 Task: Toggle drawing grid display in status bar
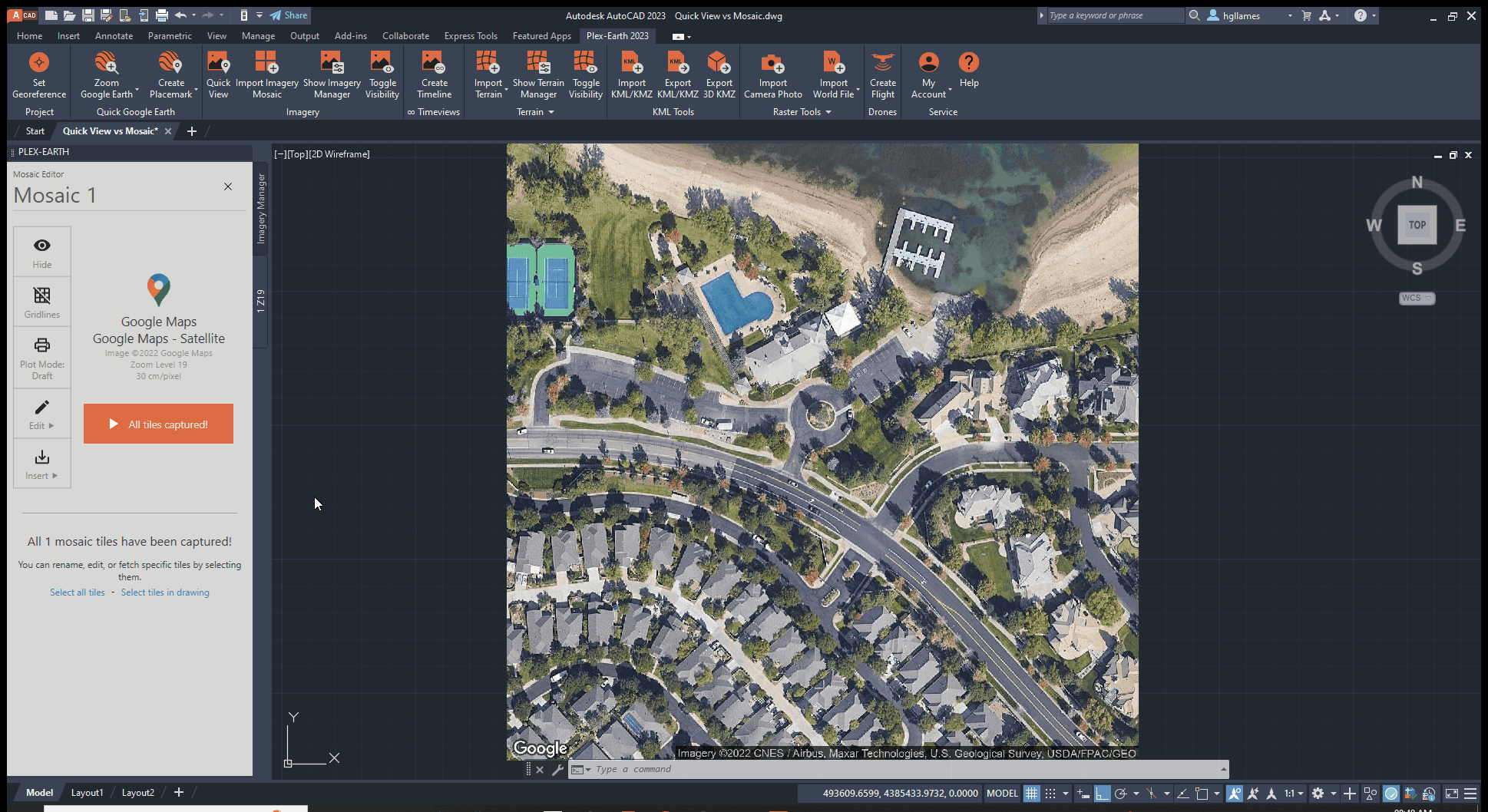pos(1031,794)
